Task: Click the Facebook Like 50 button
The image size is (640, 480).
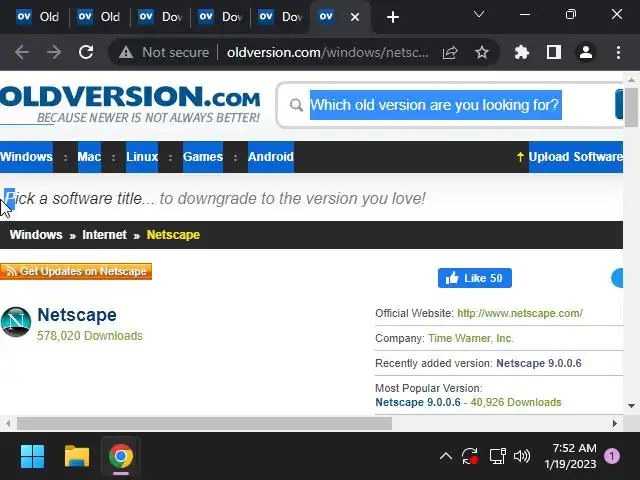Action: click(x=475, y=278)
